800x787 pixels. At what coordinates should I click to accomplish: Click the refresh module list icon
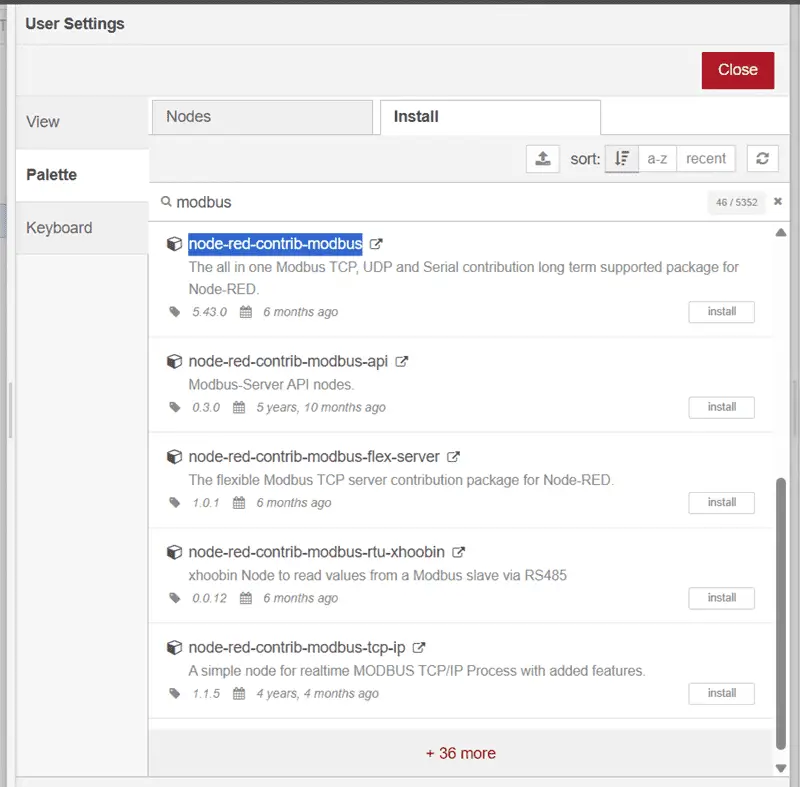pos(762,159)
